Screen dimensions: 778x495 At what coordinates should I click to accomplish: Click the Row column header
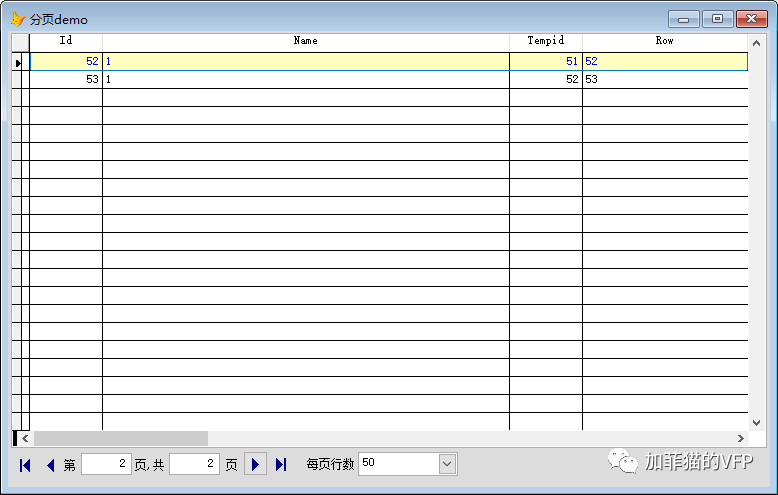(x=665, y=41)
